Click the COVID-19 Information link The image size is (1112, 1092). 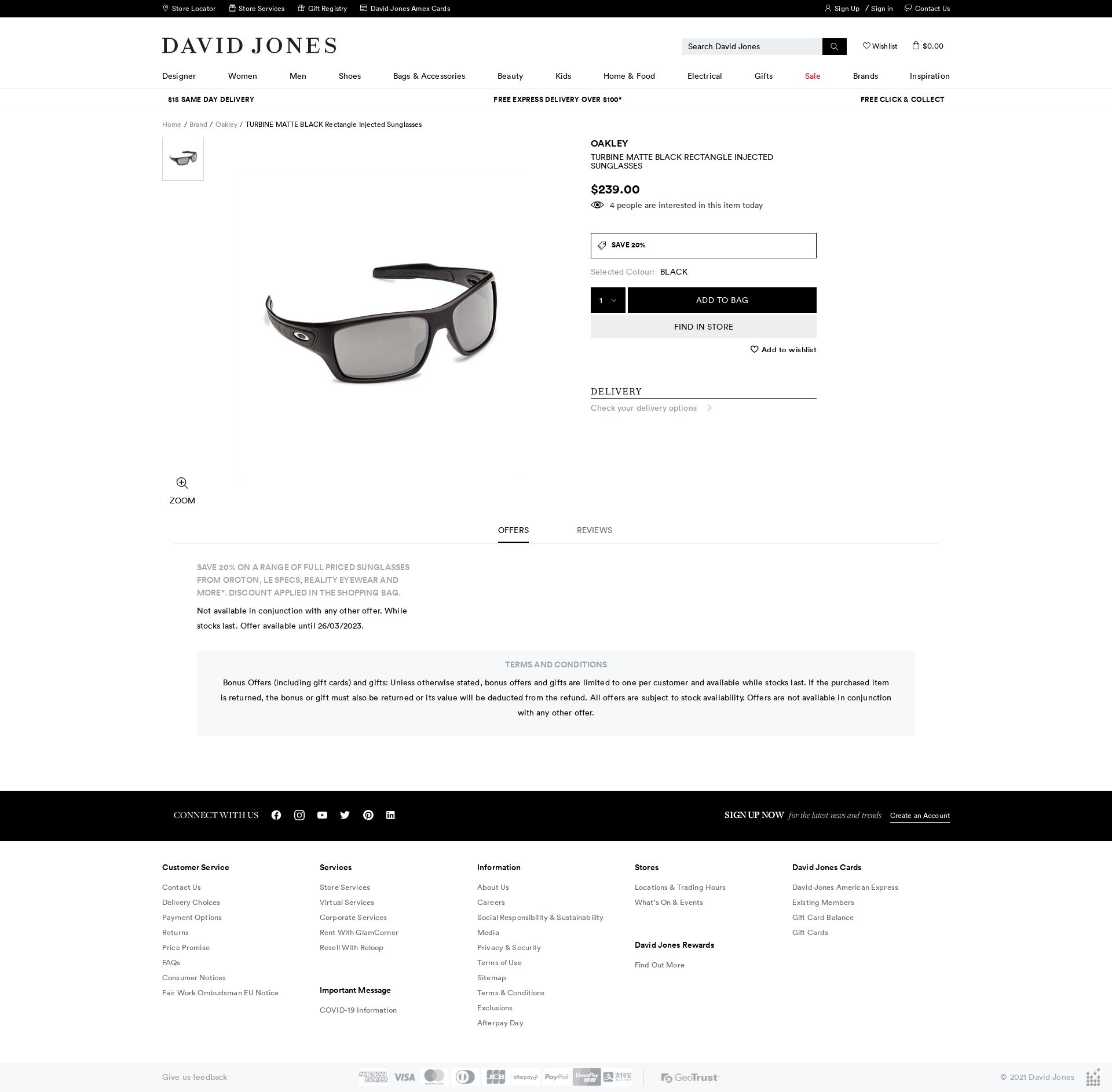click(x=358, y=1010)
